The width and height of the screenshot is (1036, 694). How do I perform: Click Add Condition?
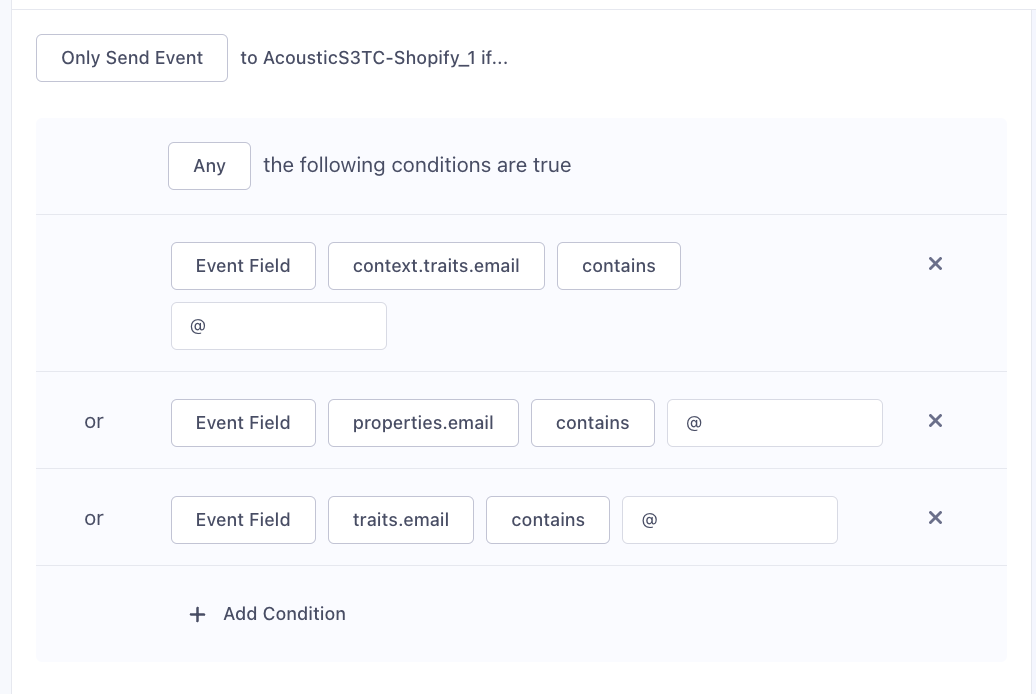click(284, 613)
